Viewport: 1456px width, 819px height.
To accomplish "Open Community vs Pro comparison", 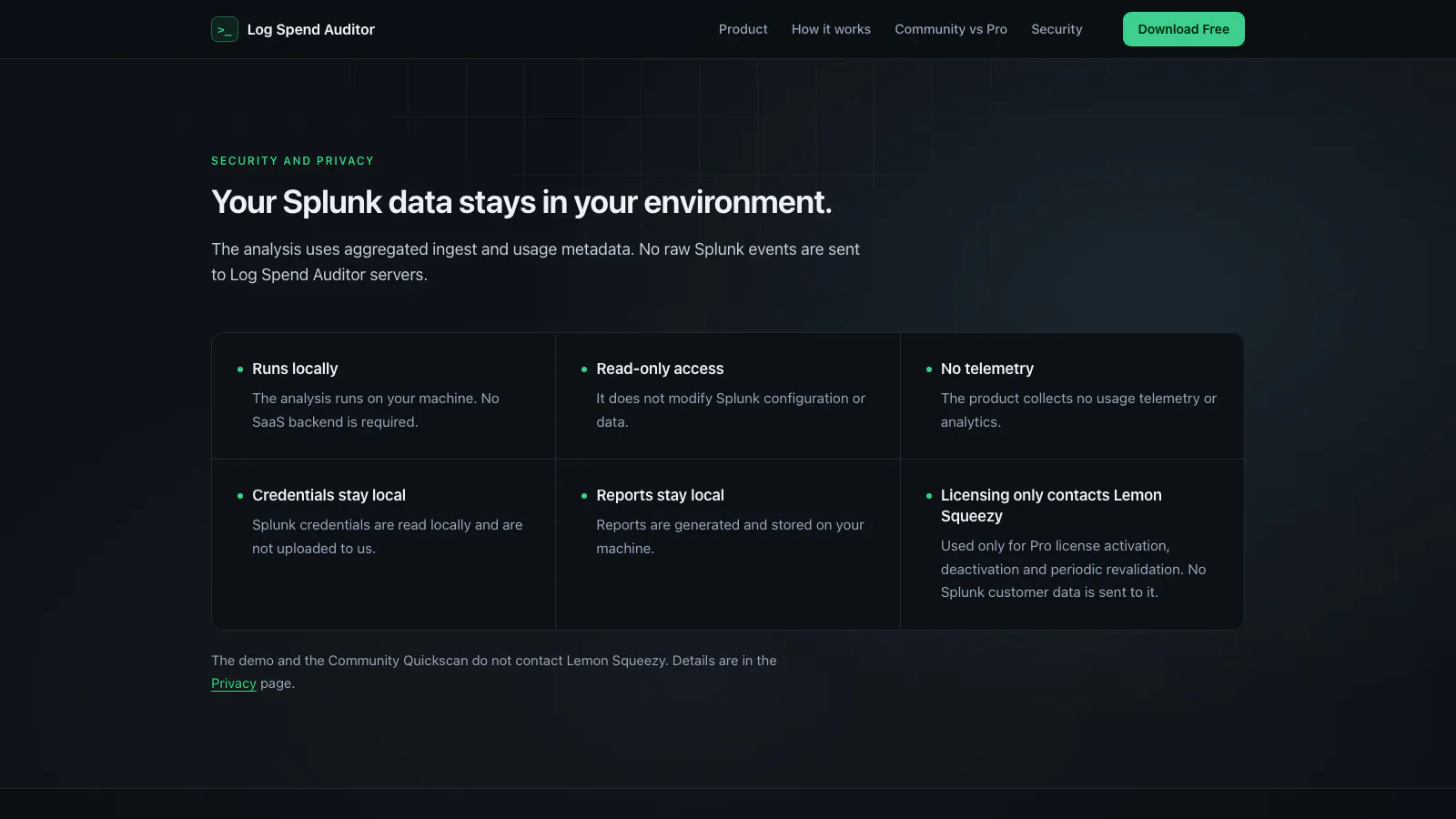I will pos(951,29).
